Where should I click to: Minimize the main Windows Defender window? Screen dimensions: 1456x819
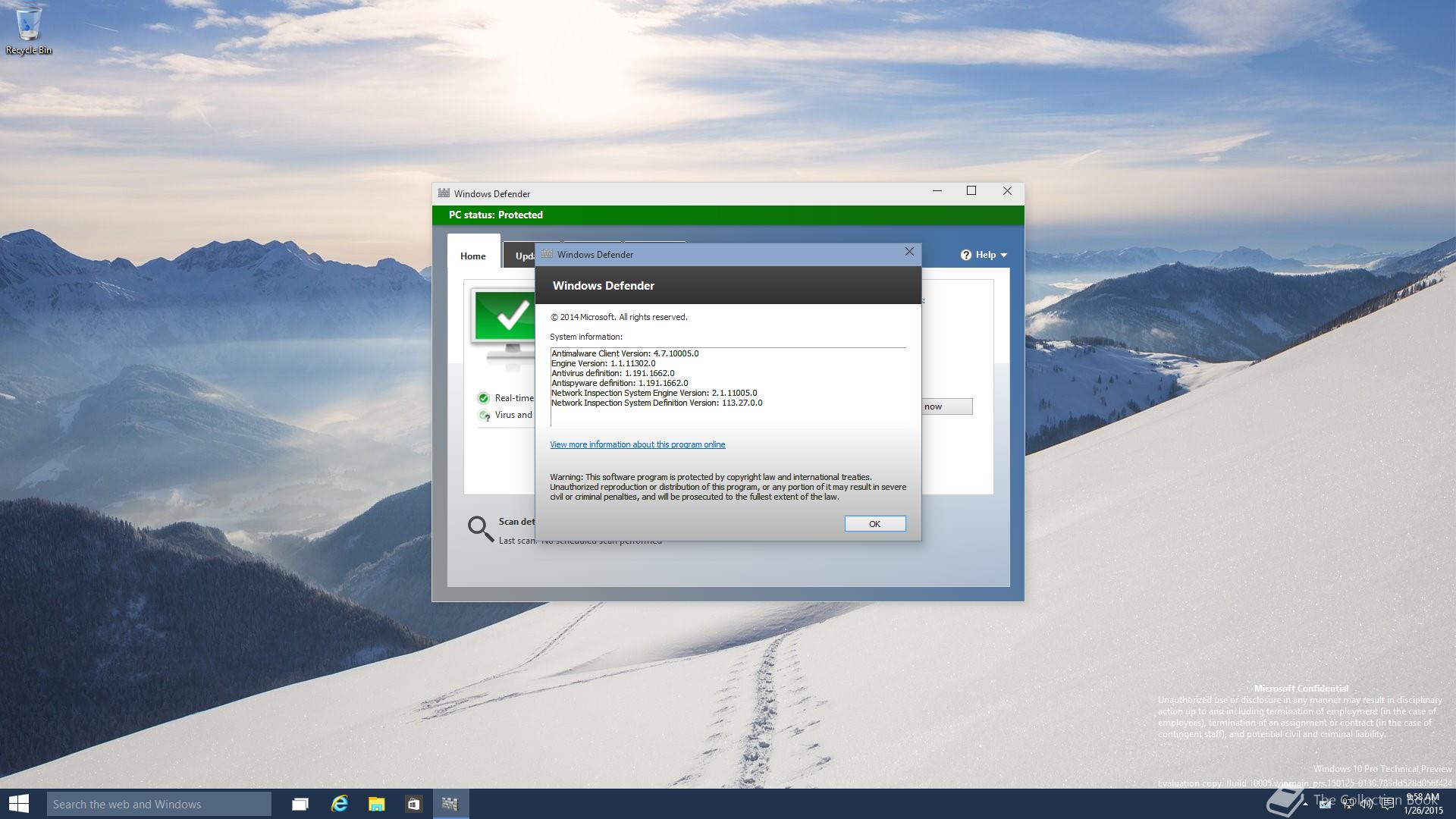tap(937, 191)
